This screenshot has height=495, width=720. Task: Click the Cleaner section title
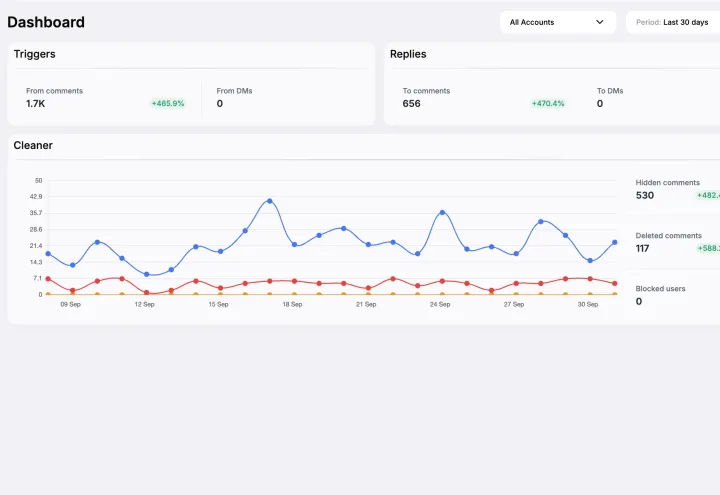pos(33,145)
